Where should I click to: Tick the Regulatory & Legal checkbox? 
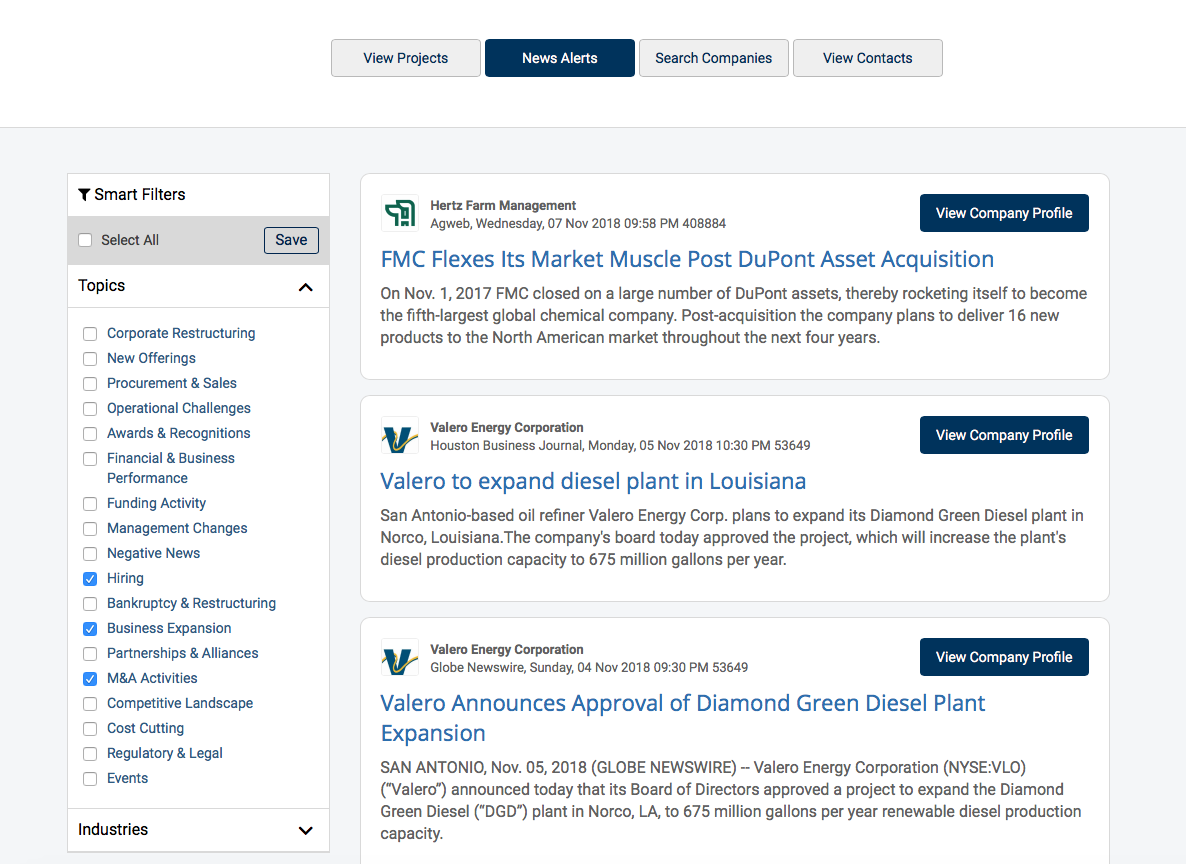point(90,754)
